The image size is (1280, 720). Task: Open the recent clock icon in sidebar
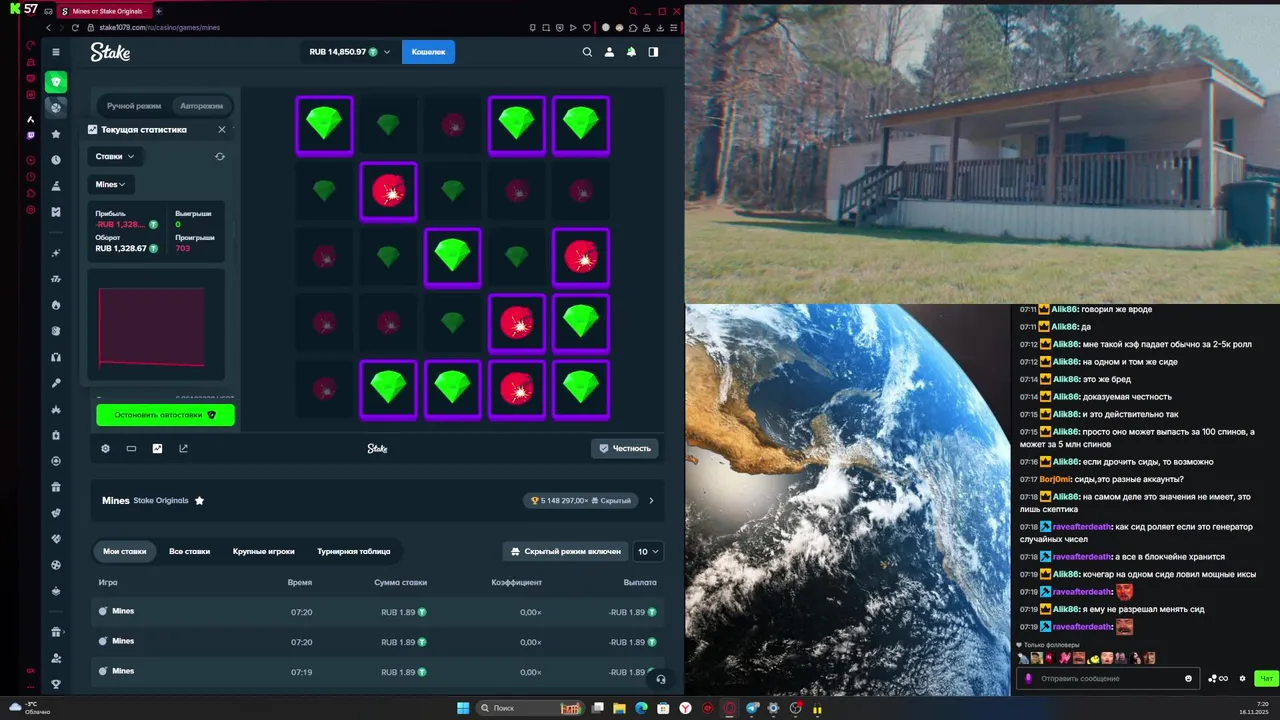(x=56, y=160)
